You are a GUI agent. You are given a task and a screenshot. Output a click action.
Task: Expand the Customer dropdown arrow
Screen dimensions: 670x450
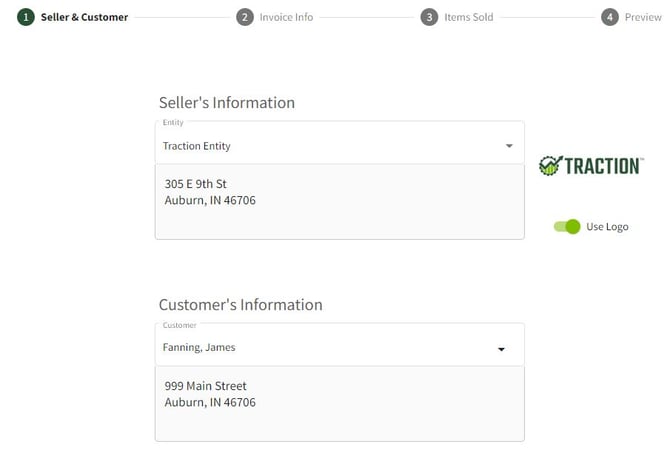(502, 349)
